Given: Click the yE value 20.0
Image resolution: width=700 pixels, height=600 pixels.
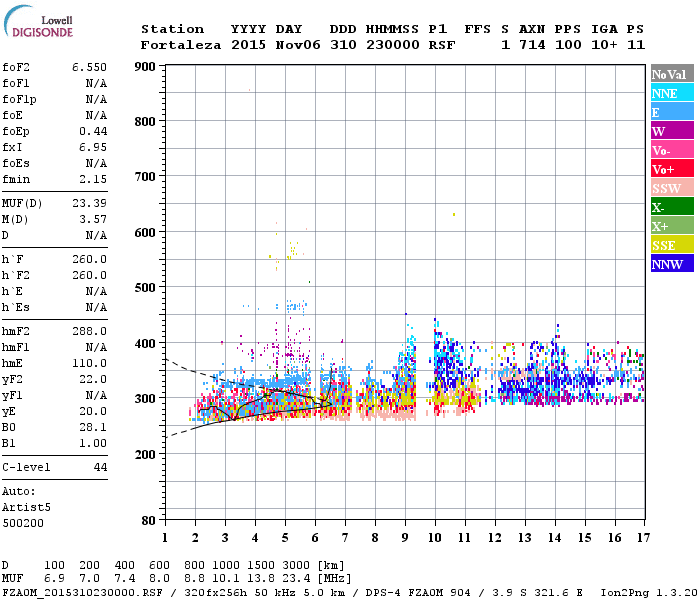Looking at the screenshot, I should [93, 412].
